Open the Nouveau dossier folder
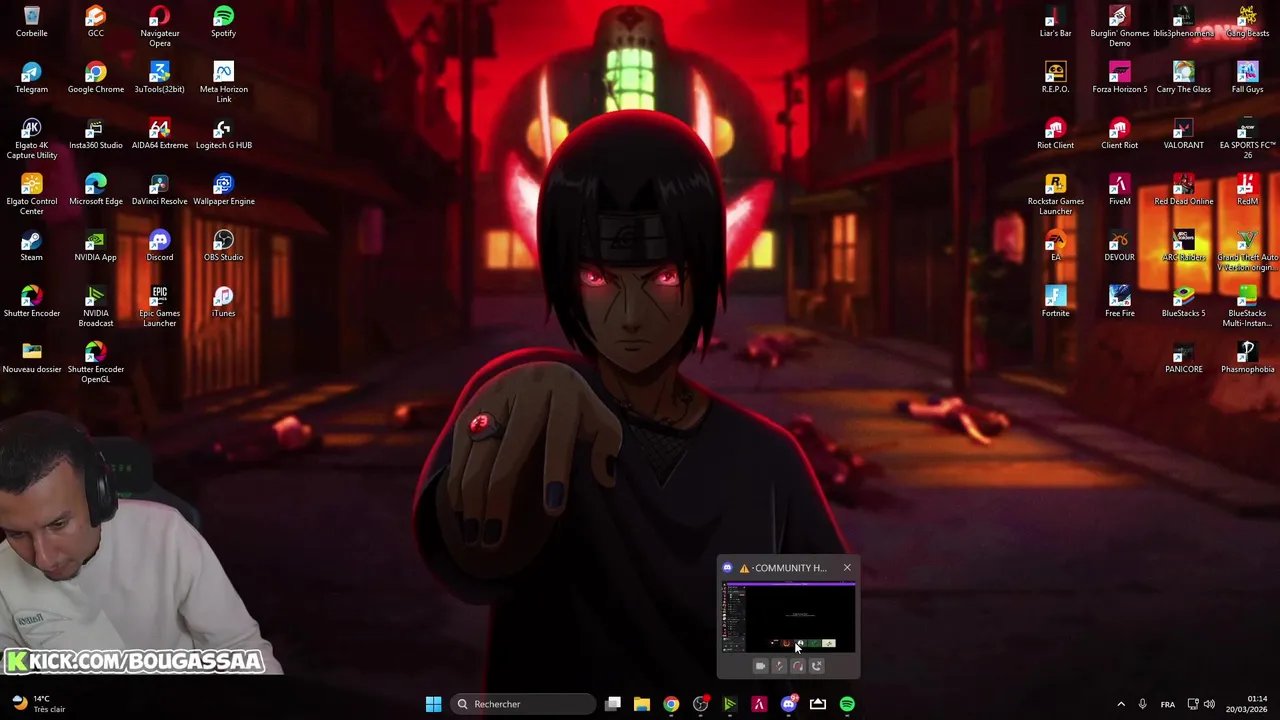The width and height of the screenshot is (1280, 720). (x=31, y=358)
